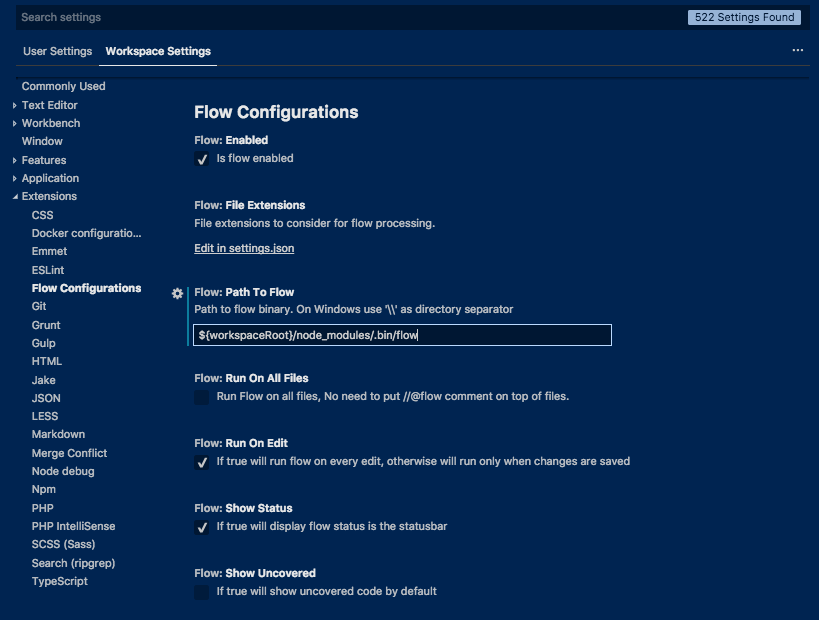Image resolution: width=819 pixels, height=620 pixels.
Task: Collapse the Extensions section
Action: 15,197
